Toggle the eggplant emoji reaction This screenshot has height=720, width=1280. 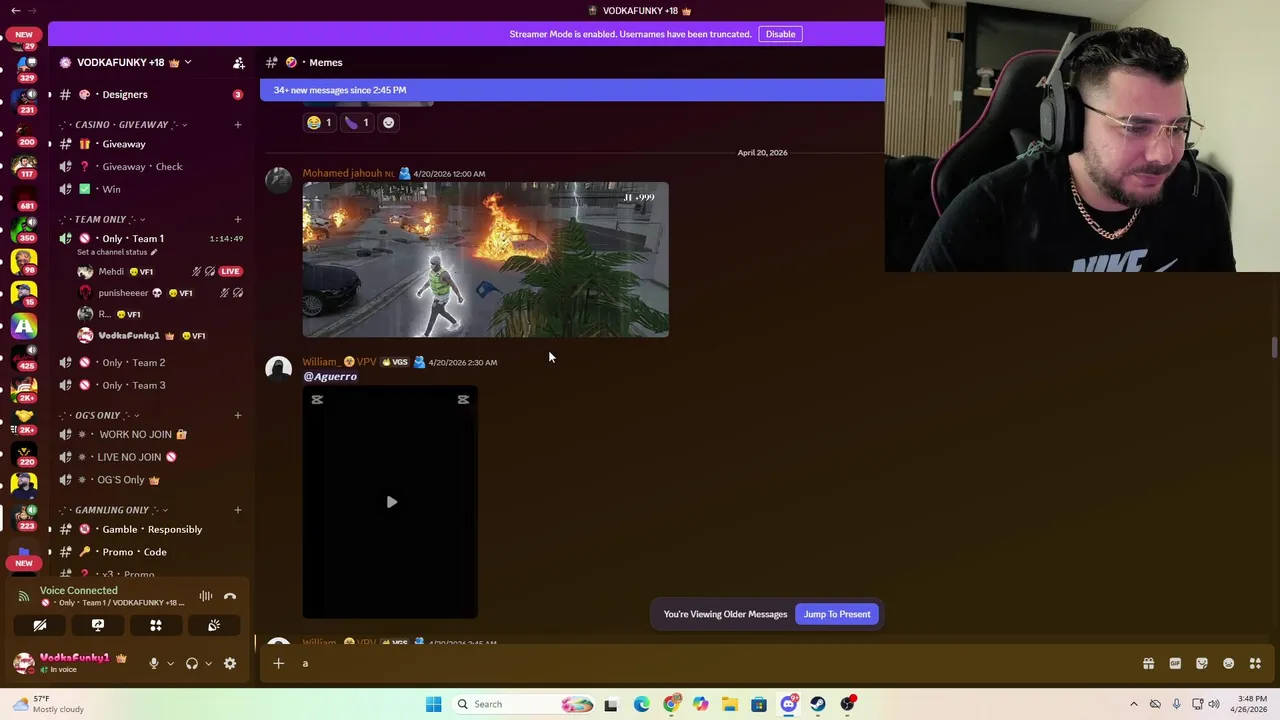pos(357,122)
